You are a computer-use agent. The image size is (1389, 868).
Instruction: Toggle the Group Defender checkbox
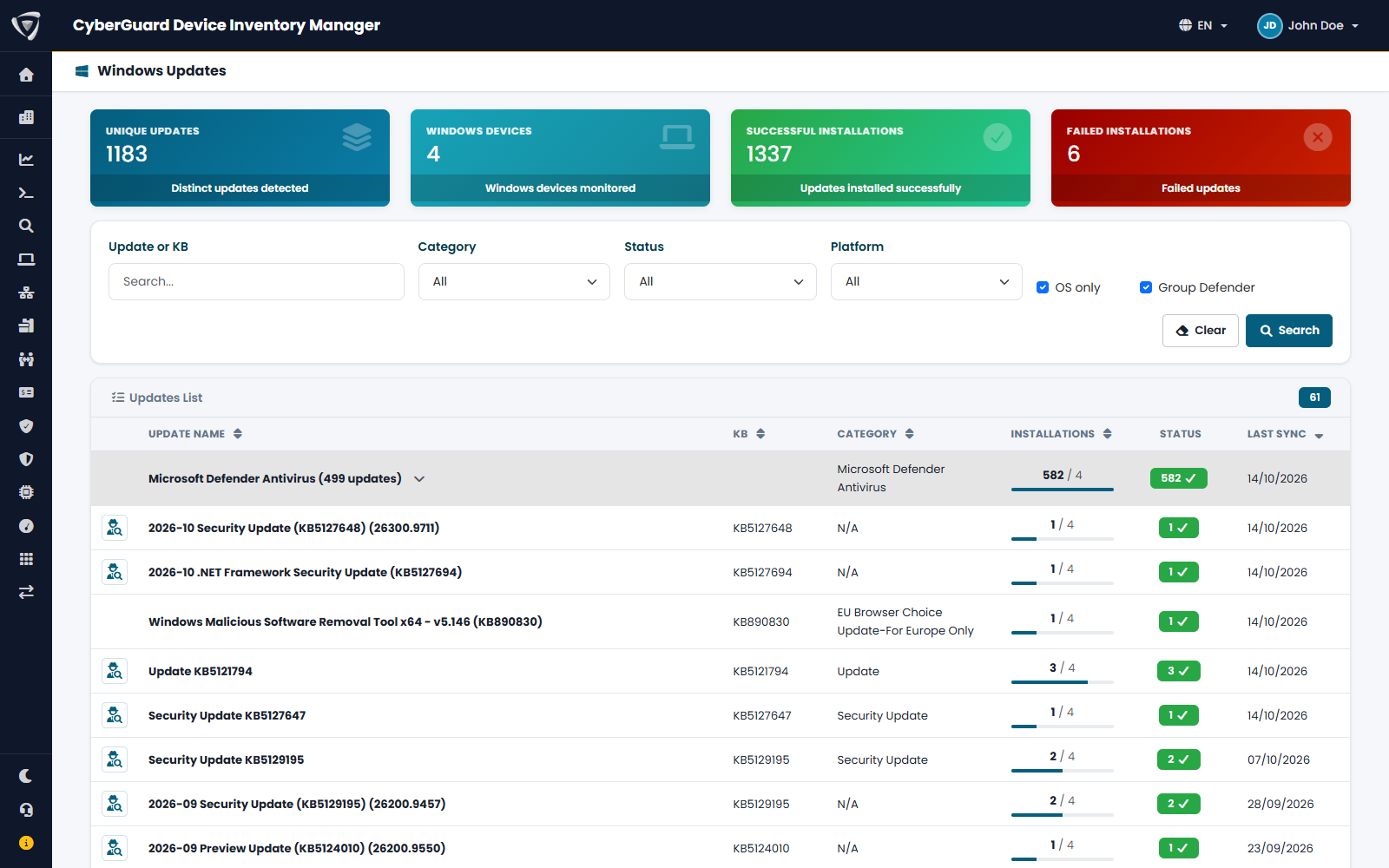tap(1146, 287)
